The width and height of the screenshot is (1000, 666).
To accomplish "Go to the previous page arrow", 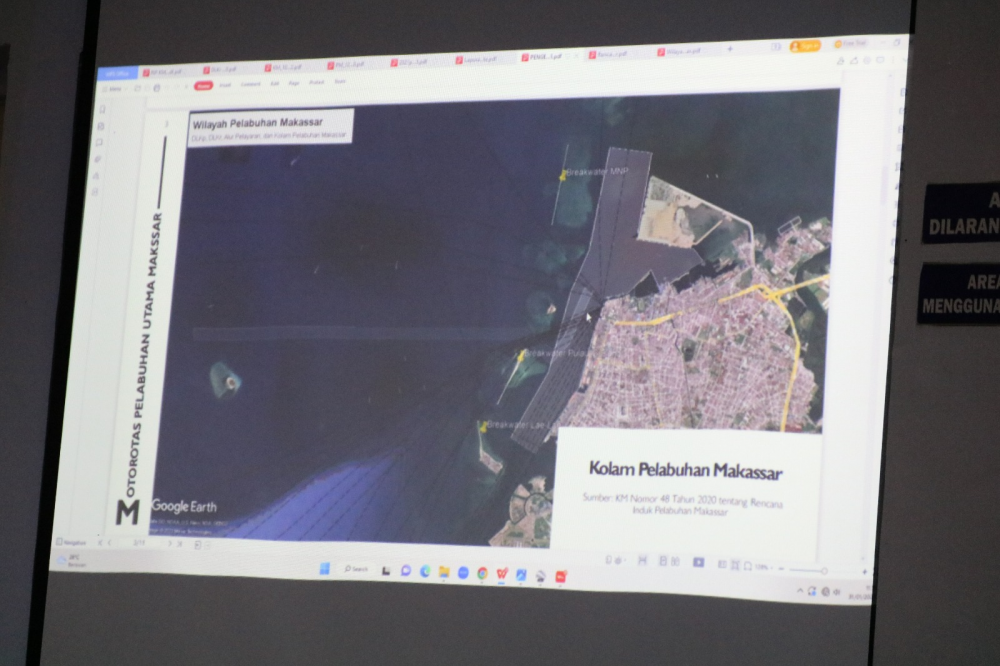I will 110,543.
